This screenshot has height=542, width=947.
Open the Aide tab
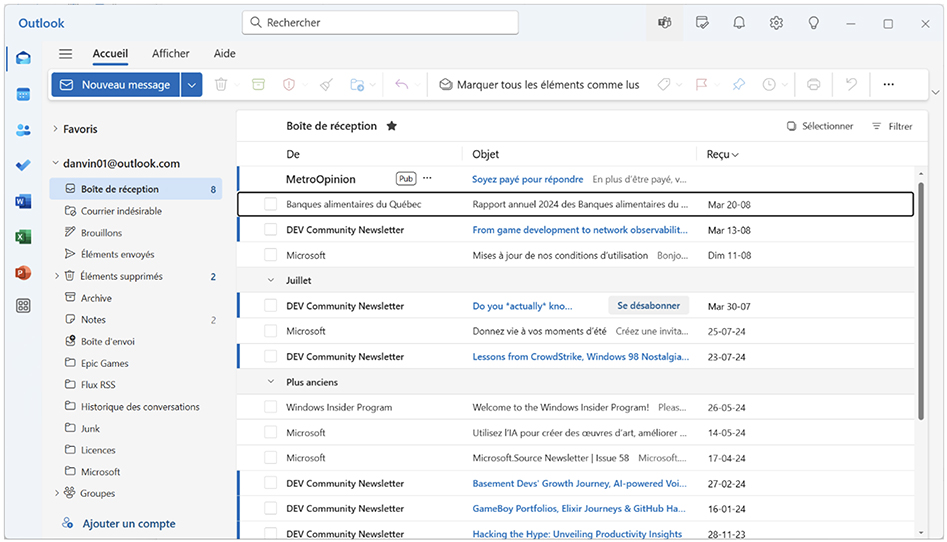tap(225, 54)
